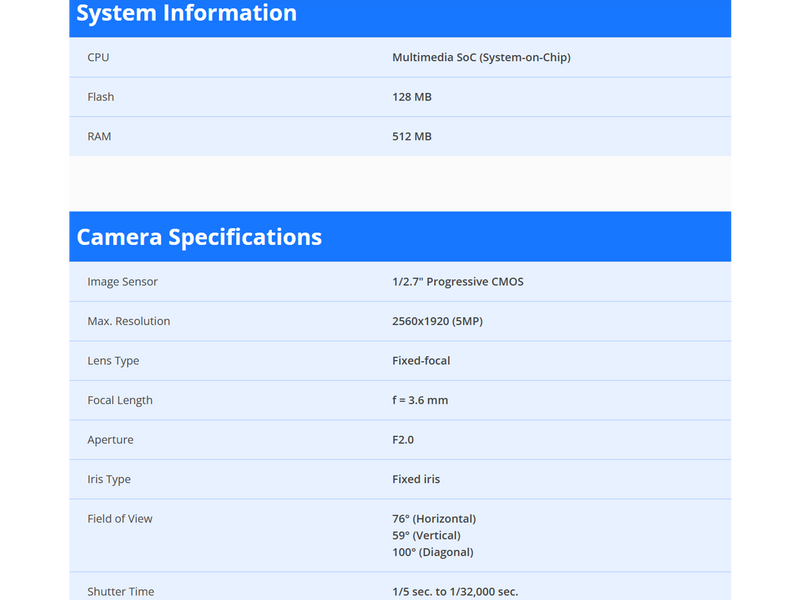Viewport: 800px width, 600px height.
Task: Click the System Information section header
Action: pyautogui.click(x=187, y=14)
